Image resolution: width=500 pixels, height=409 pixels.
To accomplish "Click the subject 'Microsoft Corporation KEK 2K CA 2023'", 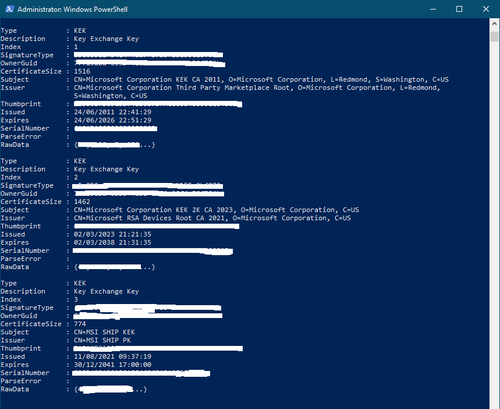I will point(216,210).
